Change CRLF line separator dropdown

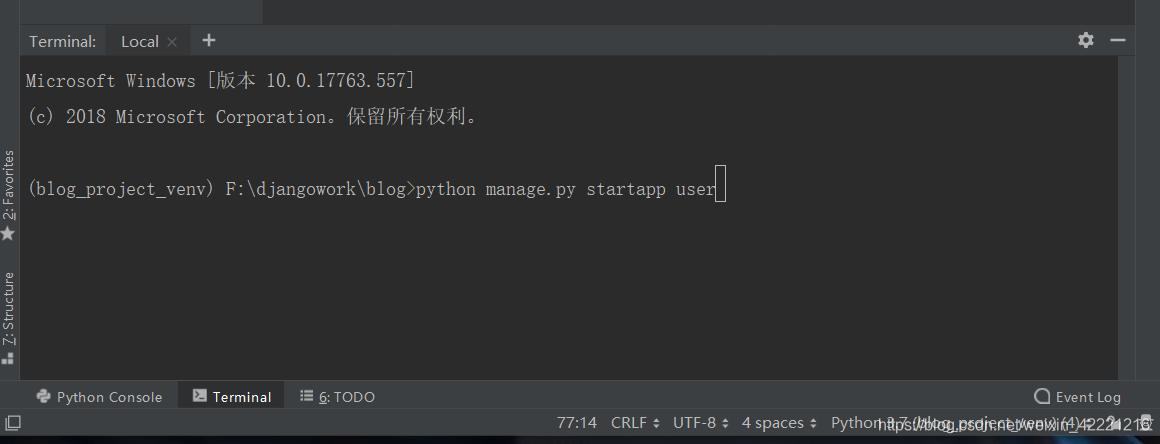click(x=635, y=423)
